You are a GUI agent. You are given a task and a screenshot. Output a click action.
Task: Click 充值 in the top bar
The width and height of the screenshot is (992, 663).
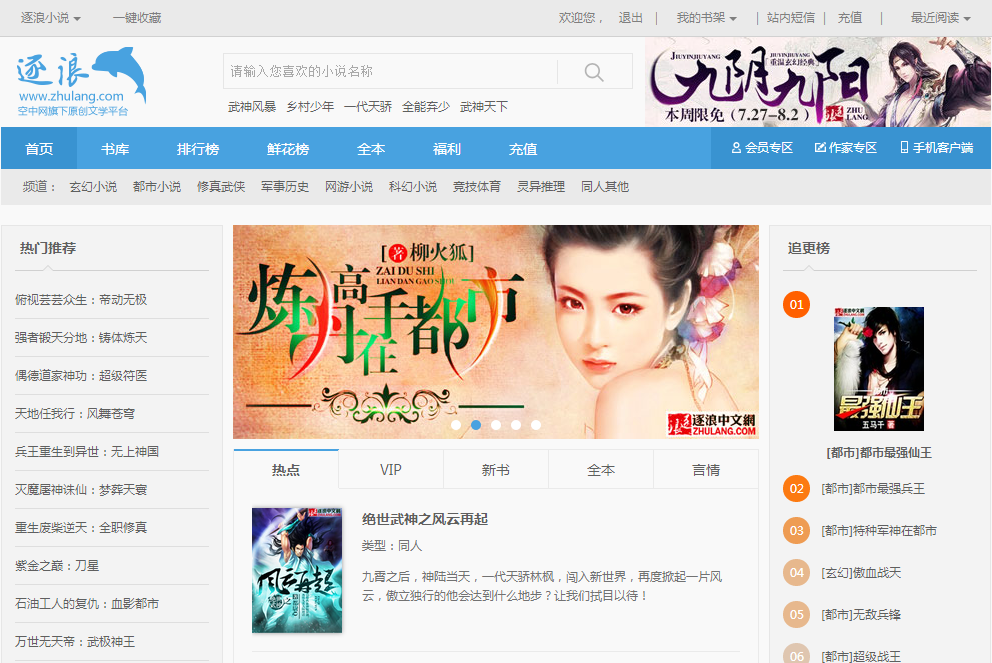pos(850,18)
